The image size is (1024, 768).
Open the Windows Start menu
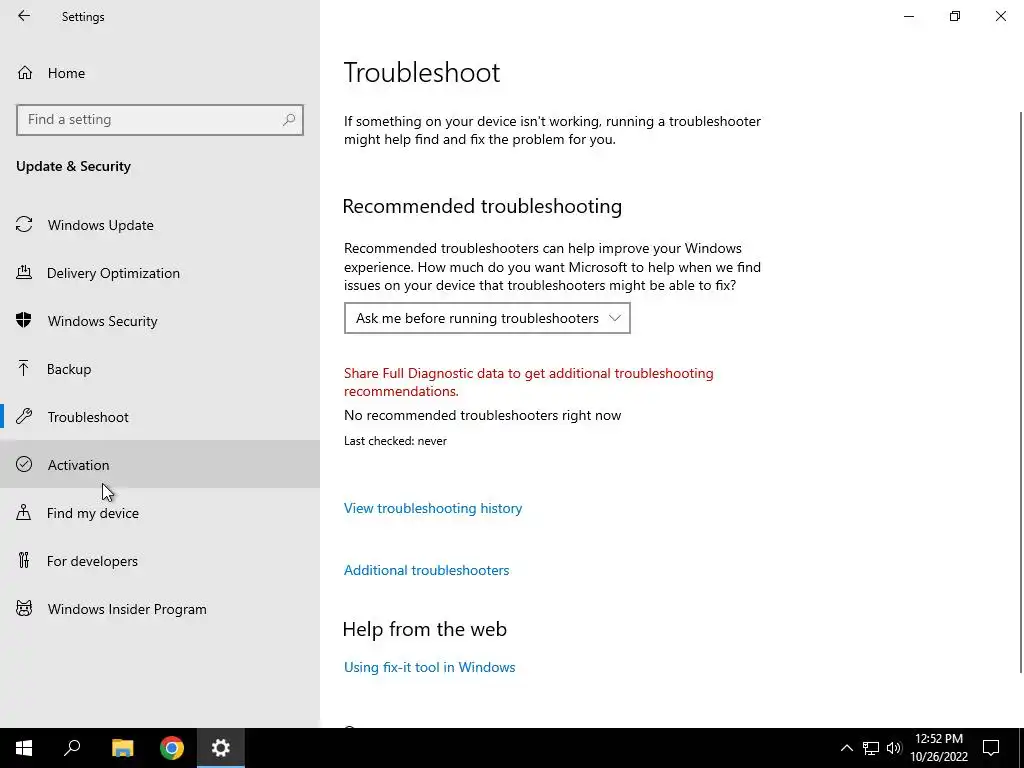24,748
